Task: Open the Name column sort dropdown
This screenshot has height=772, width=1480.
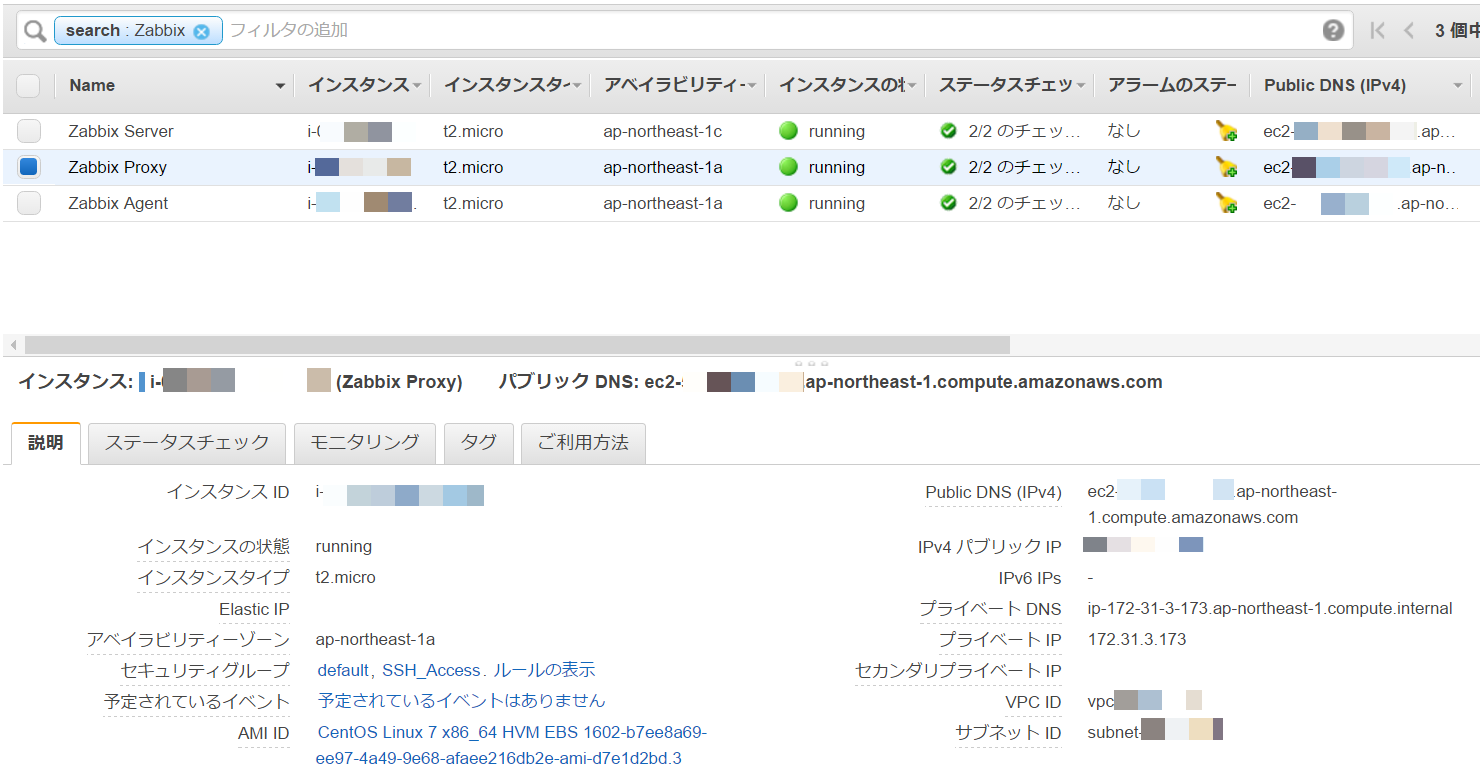Action: click(280, 87)
